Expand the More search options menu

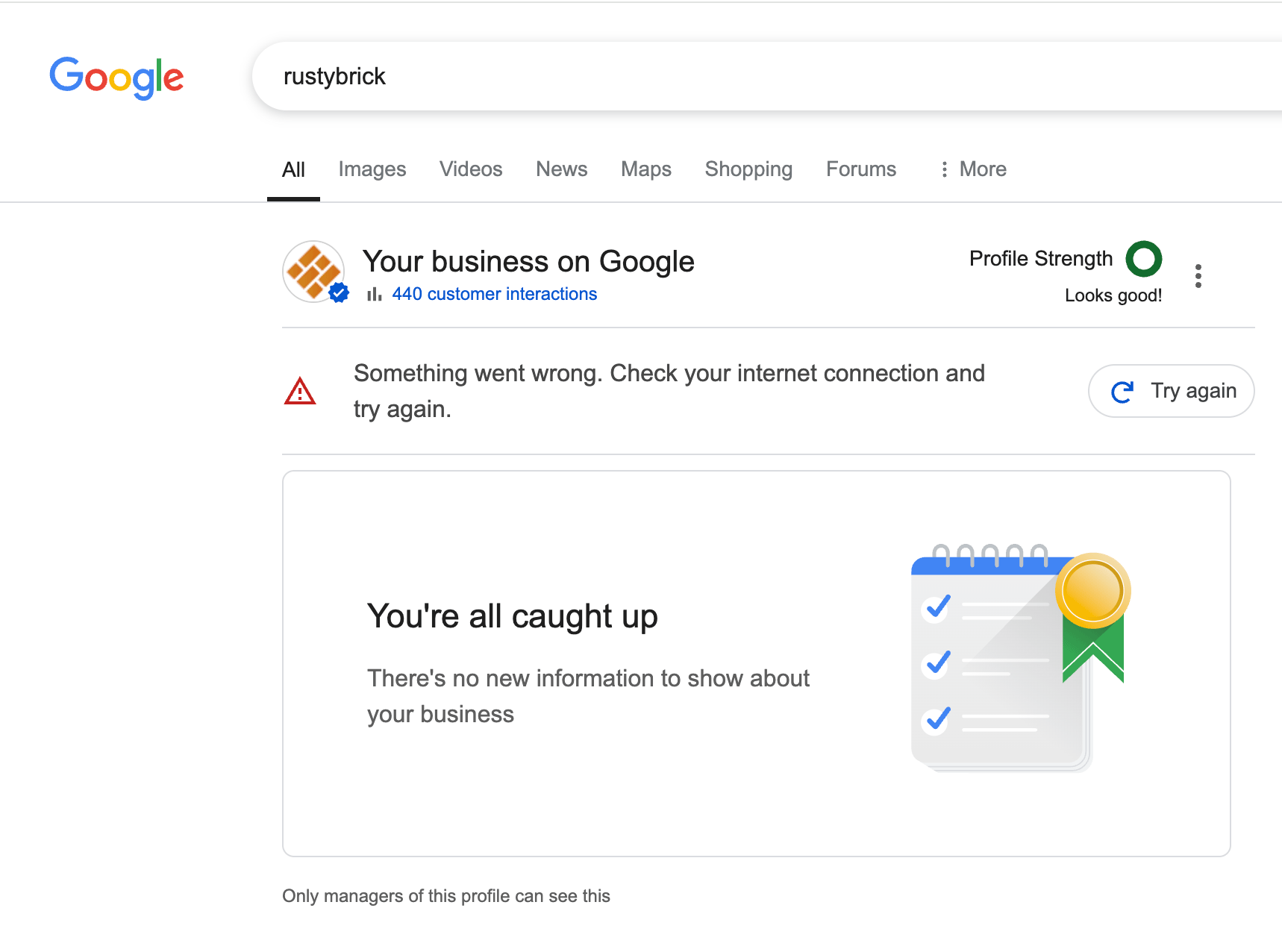pos(973,169)
